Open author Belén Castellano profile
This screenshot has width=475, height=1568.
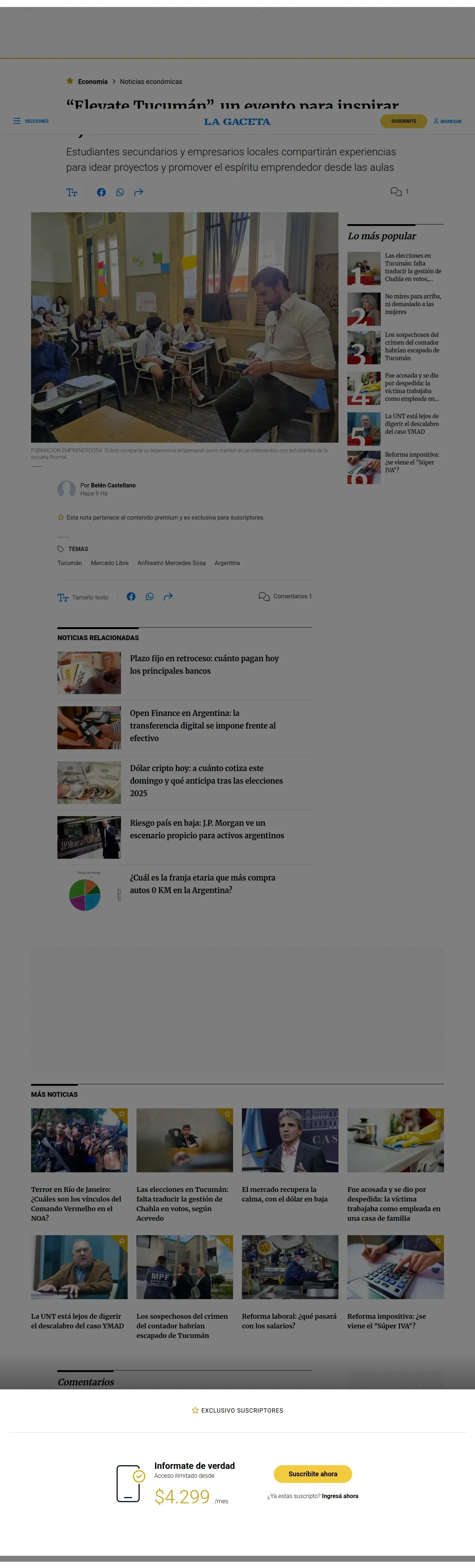(x=113, y=485)
